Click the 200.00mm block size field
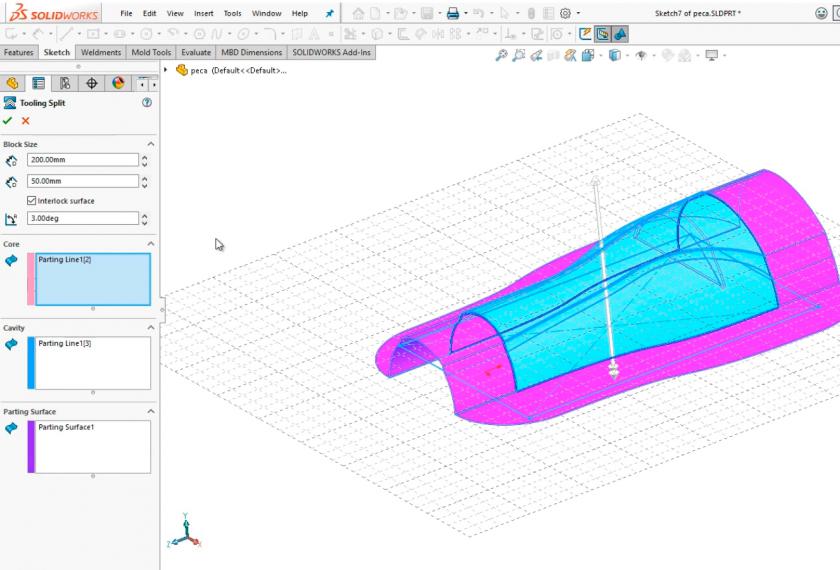This screenshot has height=570, width=840. click(x=83, y=160)
